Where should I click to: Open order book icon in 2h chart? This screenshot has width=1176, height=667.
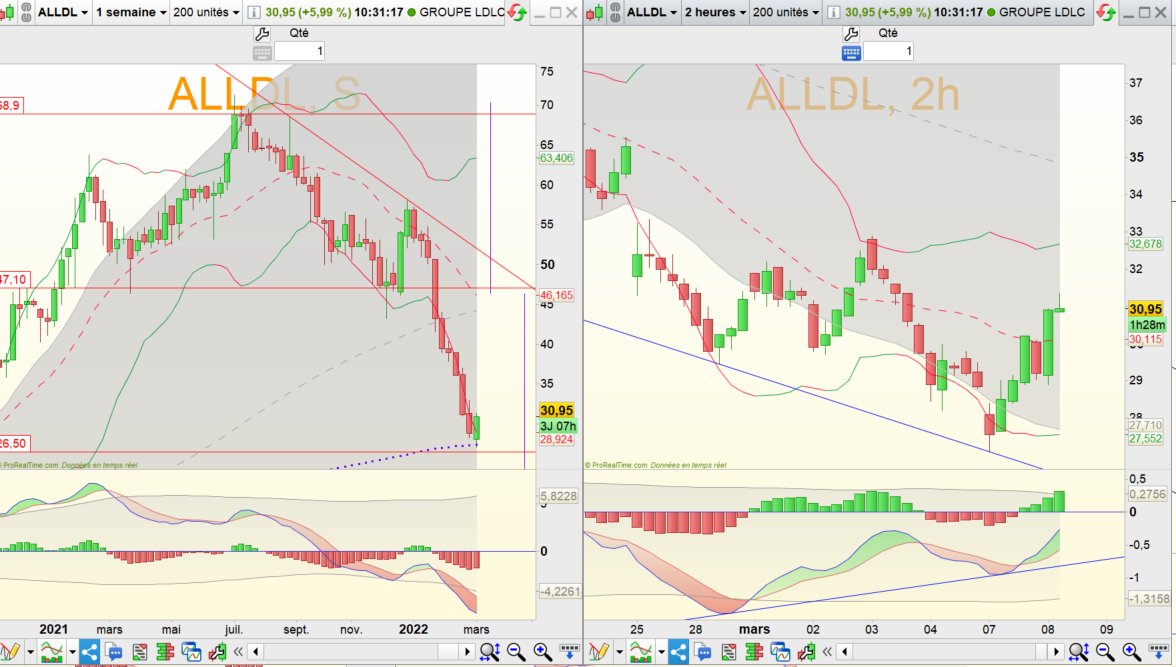(x=754, y=651)
